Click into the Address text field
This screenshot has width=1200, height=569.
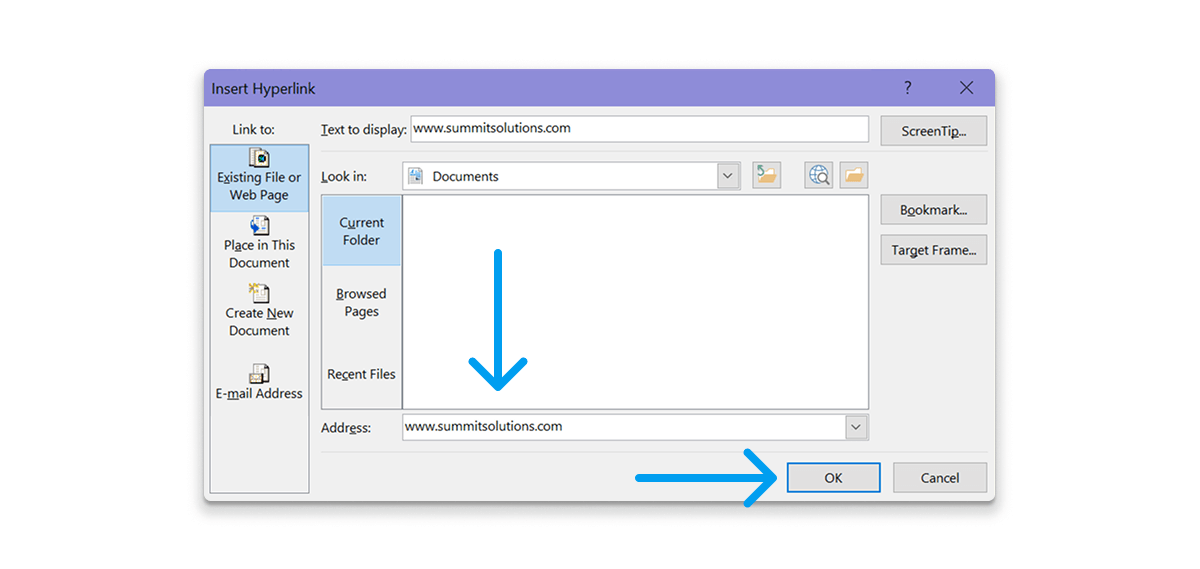(x=624, y=427)
